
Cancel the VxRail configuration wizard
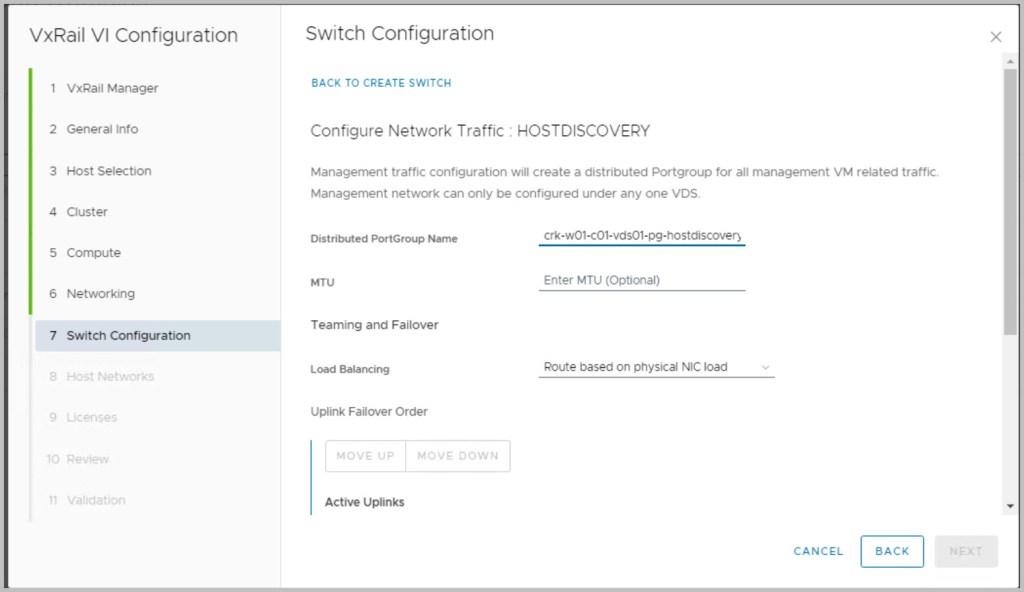point(818,551)
